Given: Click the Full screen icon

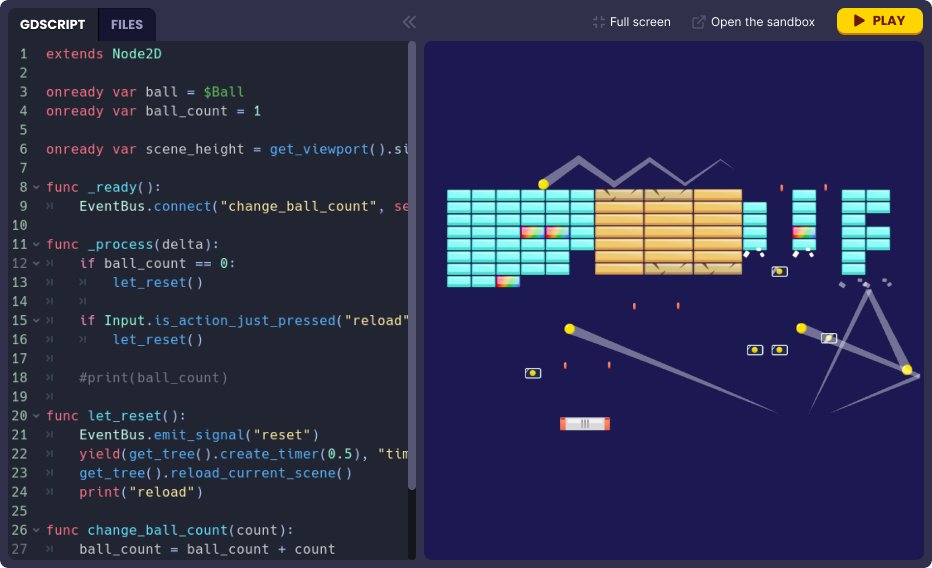Looking at the screenshot, I should pyautogui.click(x=599, y=22).
